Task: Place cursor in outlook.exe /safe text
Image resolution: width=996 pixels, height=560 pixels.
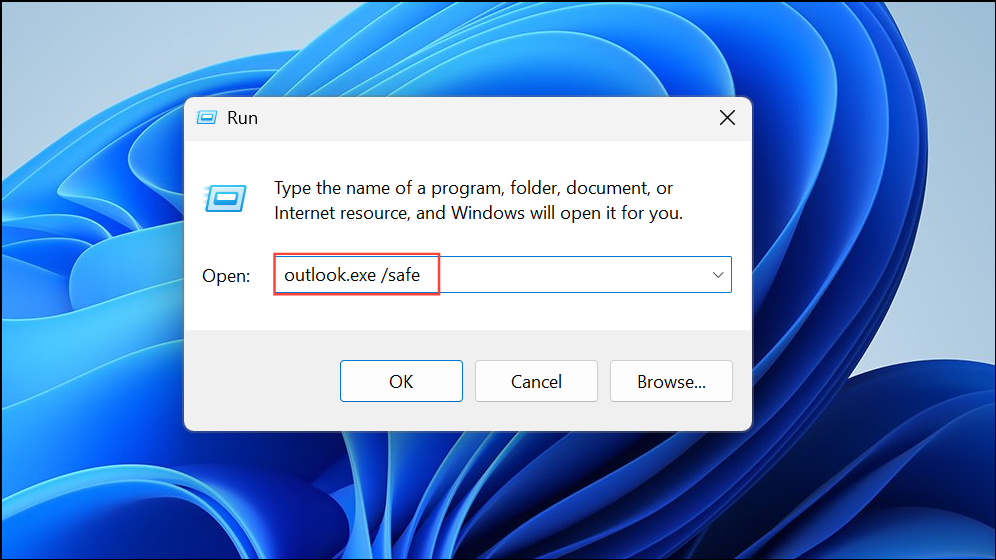Action: point(352,275)
